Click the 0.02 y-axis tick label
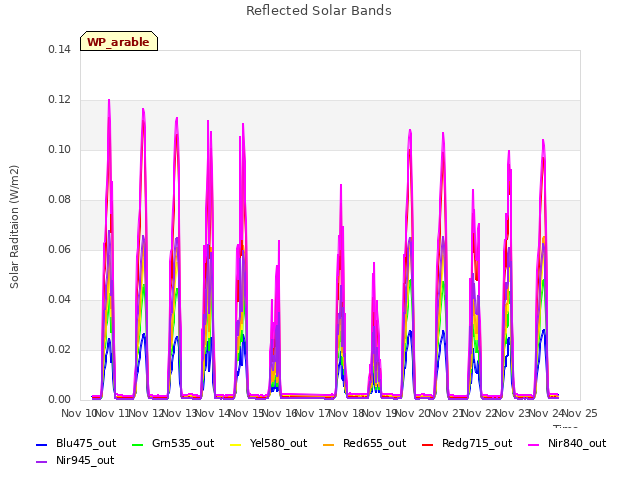Viewport: 640px width, 480px height. pyautogui.click(x=59, y=350)
